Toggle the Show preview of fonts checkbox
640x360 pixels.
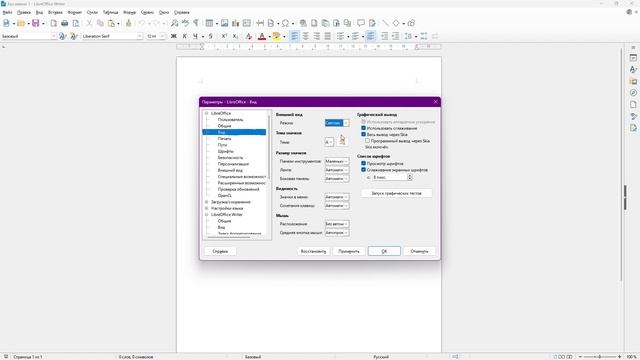[x=363, y=163]
